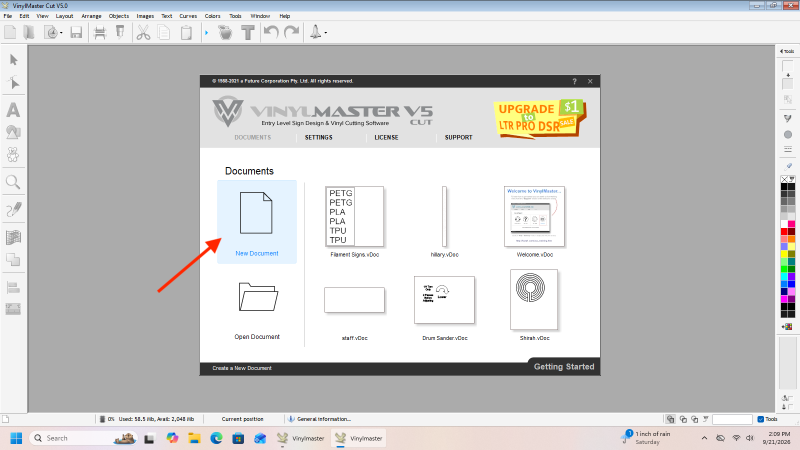The image size is (800, 450).
Task: Pick the red color swatch
Action: [784, 232]
